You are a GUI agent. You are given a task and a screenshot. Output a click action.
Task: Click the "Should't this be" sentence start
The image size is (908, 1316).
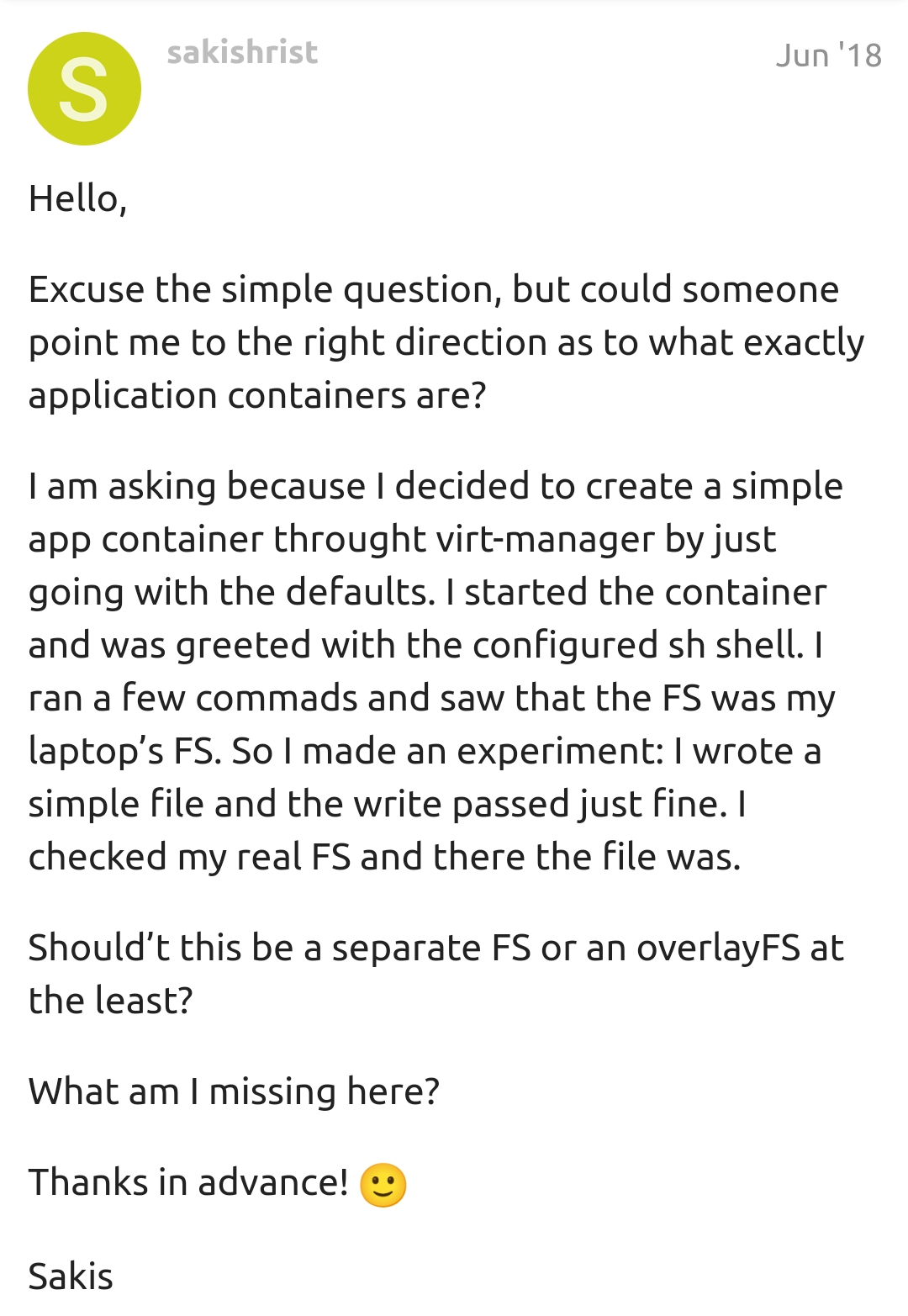(161, 948)
